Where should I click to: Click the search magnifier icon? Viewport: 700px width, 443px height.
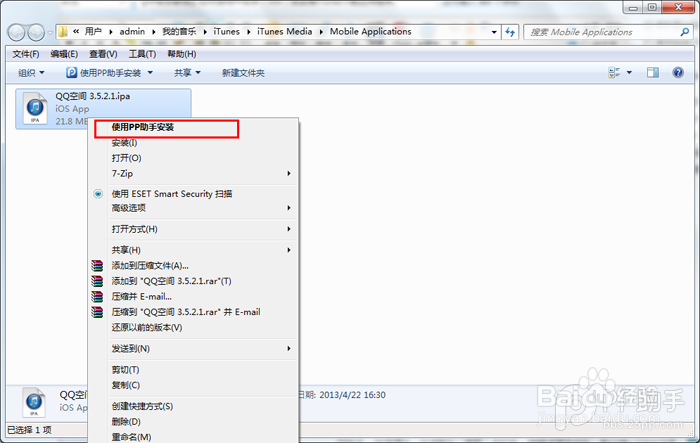coord(684,32)
